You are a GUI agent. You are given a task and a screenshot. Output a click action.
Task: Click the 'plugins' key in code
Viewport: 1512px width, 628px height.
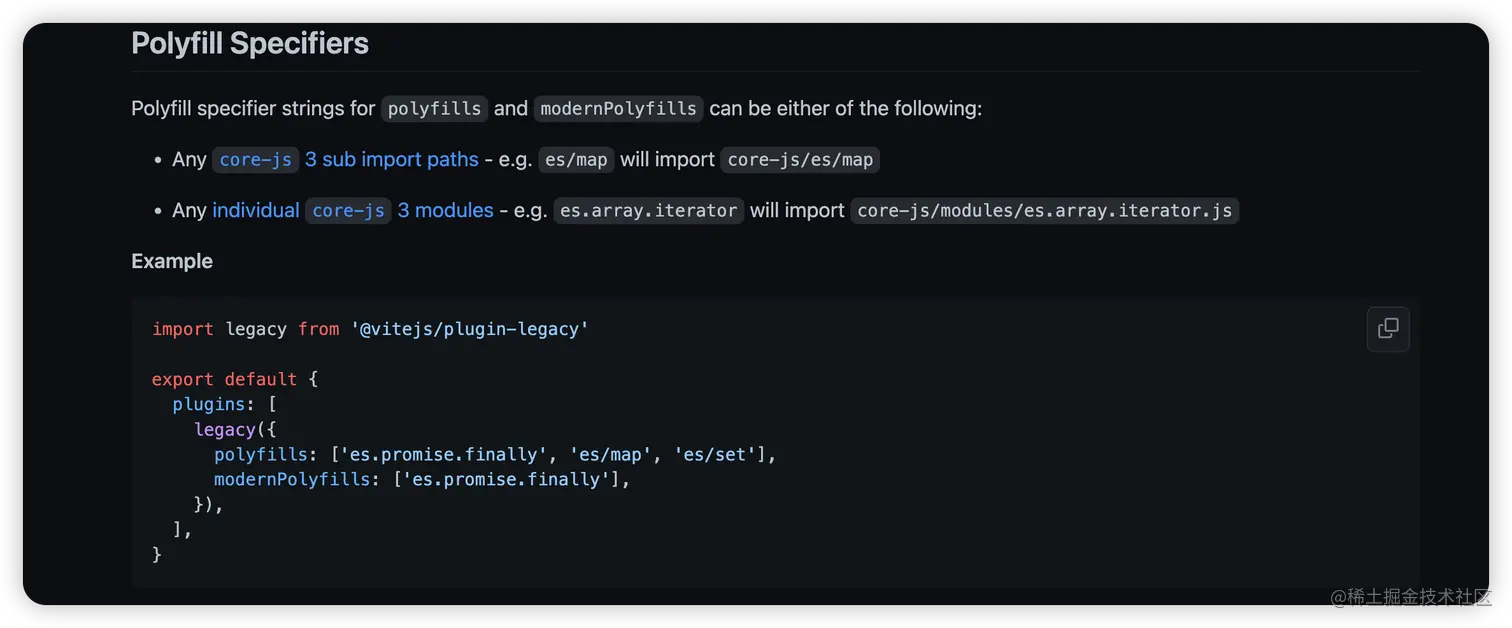tap(208, 404)
